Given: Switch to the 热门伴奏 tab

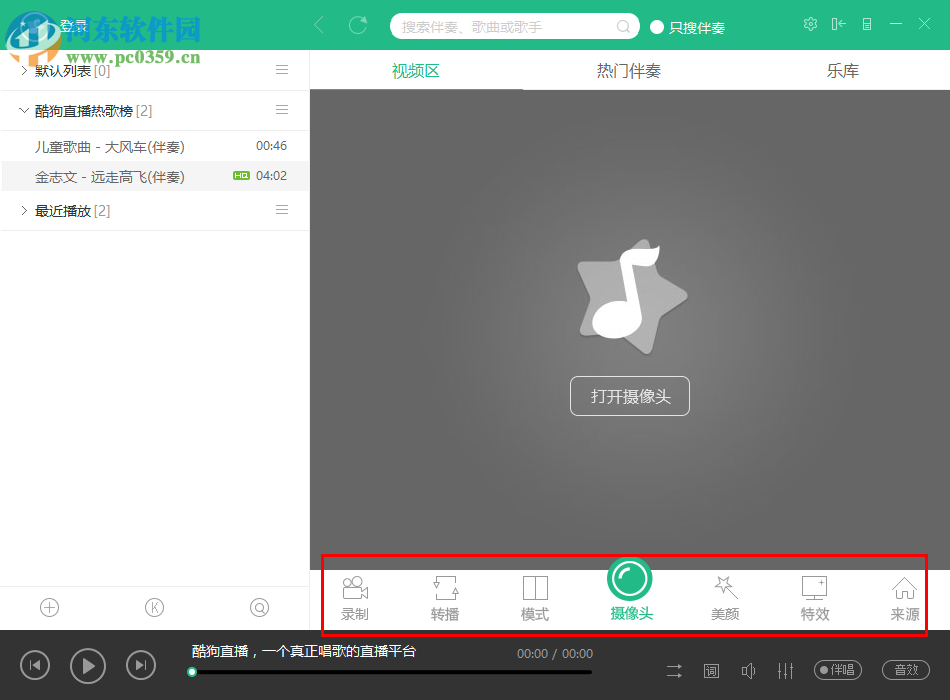Looking at the screenshot, I should pos(628,70).
